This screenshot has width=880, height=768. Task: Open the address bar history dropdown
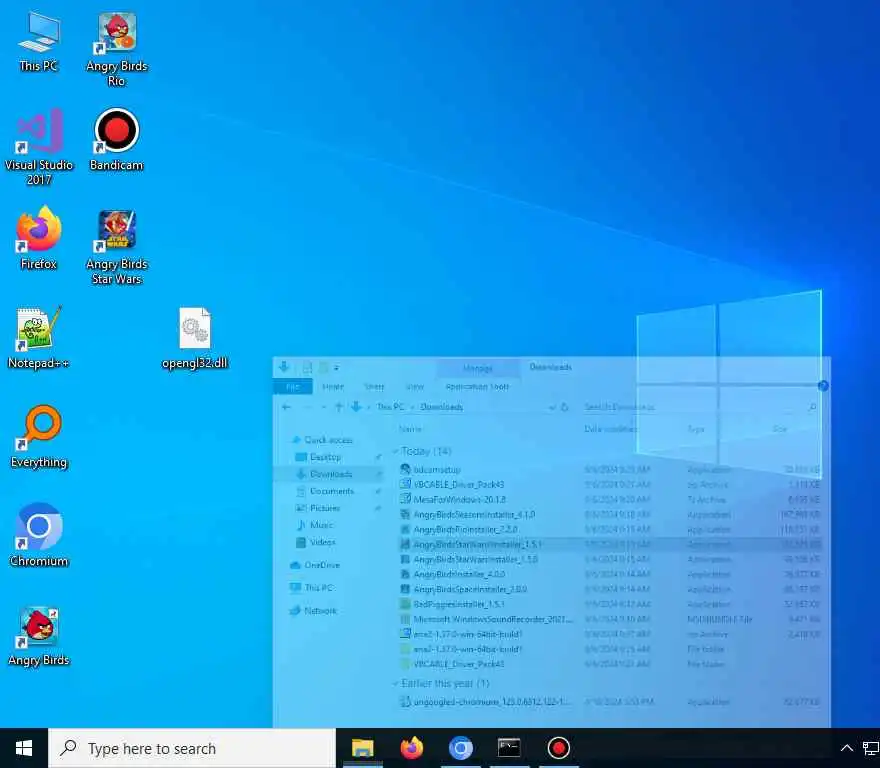[553, 407]
